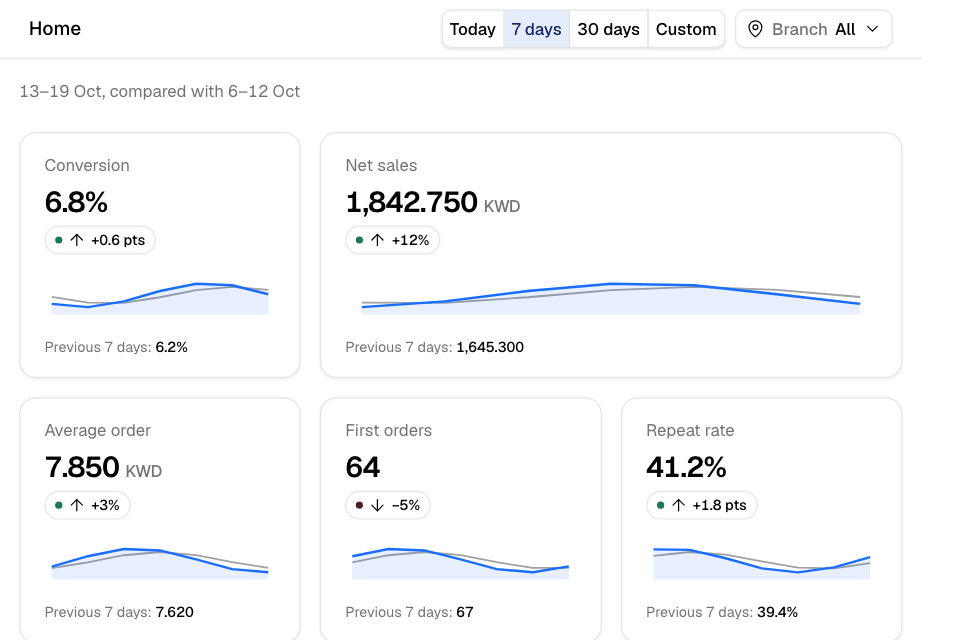Click the 'Previous 7 days: 67' text
Screen dimensions: 960x640
click(x=410, y=612)
